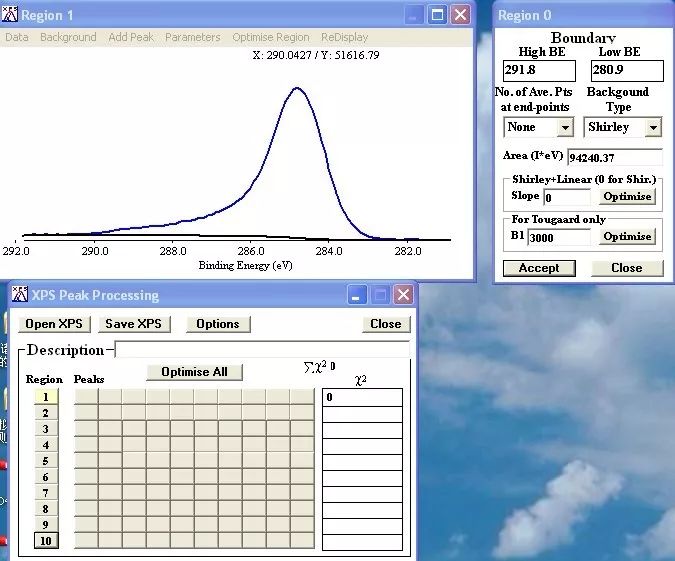Click first peak cell in Region 1 row
Viewport: 675px width, 561px height.
point(86,397)
